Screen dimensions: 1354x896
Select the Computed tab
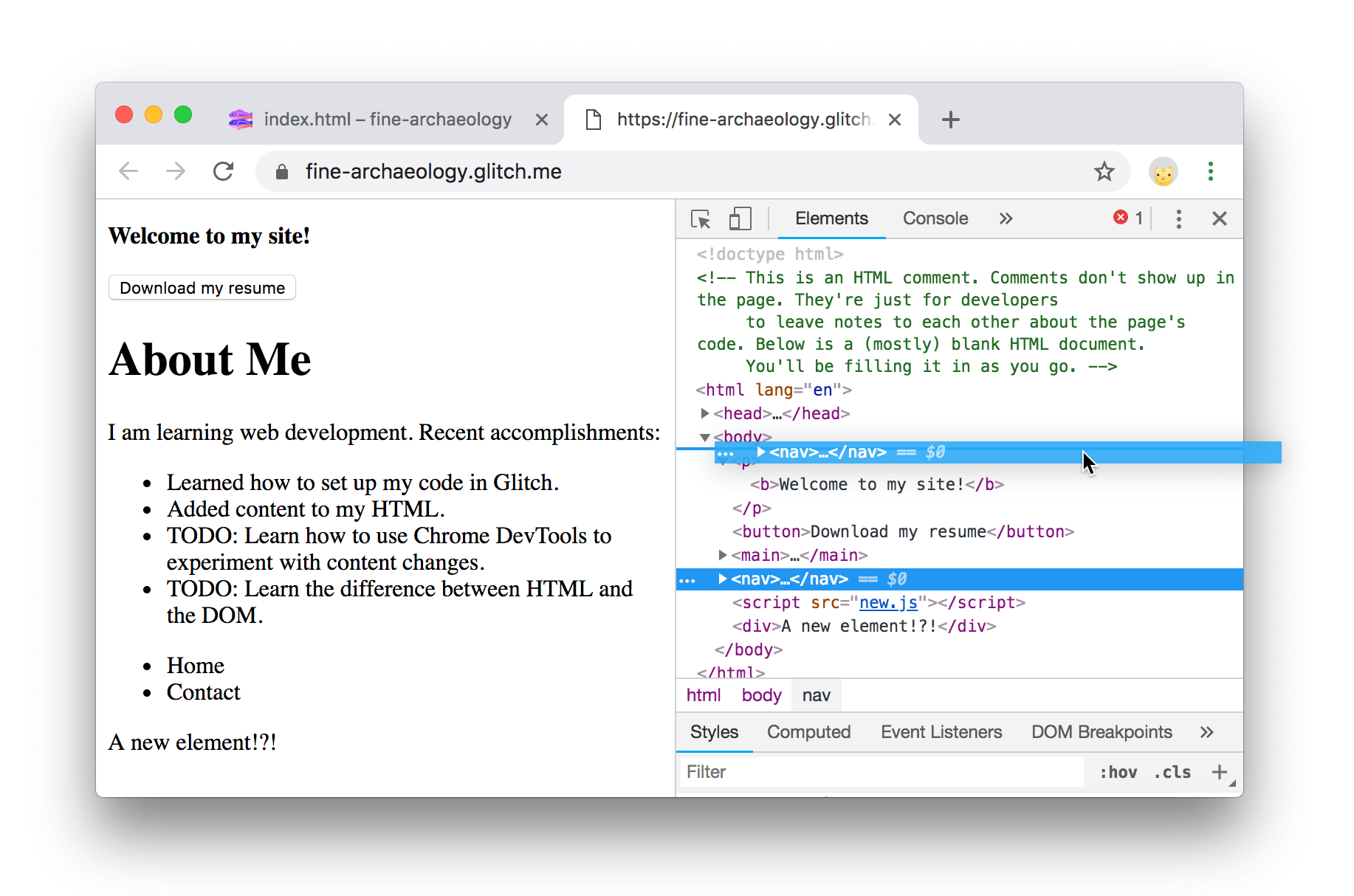point(808,732)
